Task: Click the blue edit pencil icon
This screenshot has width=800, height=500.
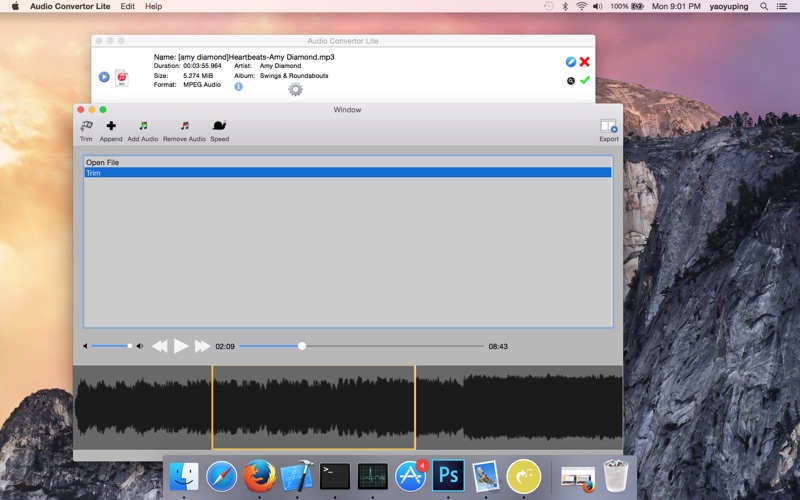Action: tap(571, 62)
